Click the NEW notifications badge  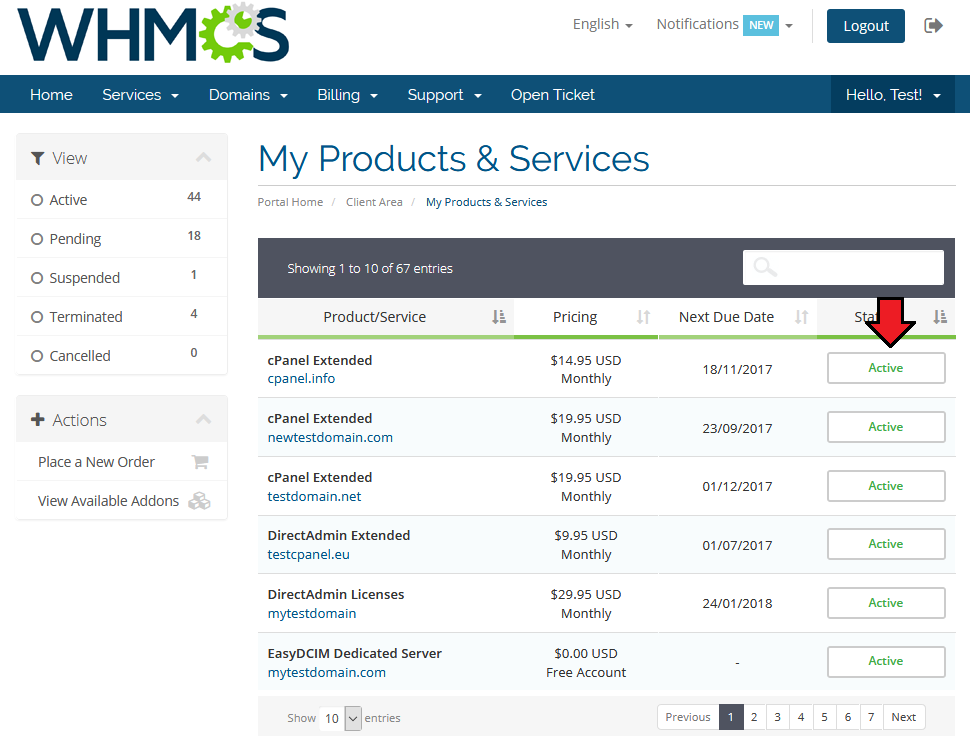click(x=761, y=25)
